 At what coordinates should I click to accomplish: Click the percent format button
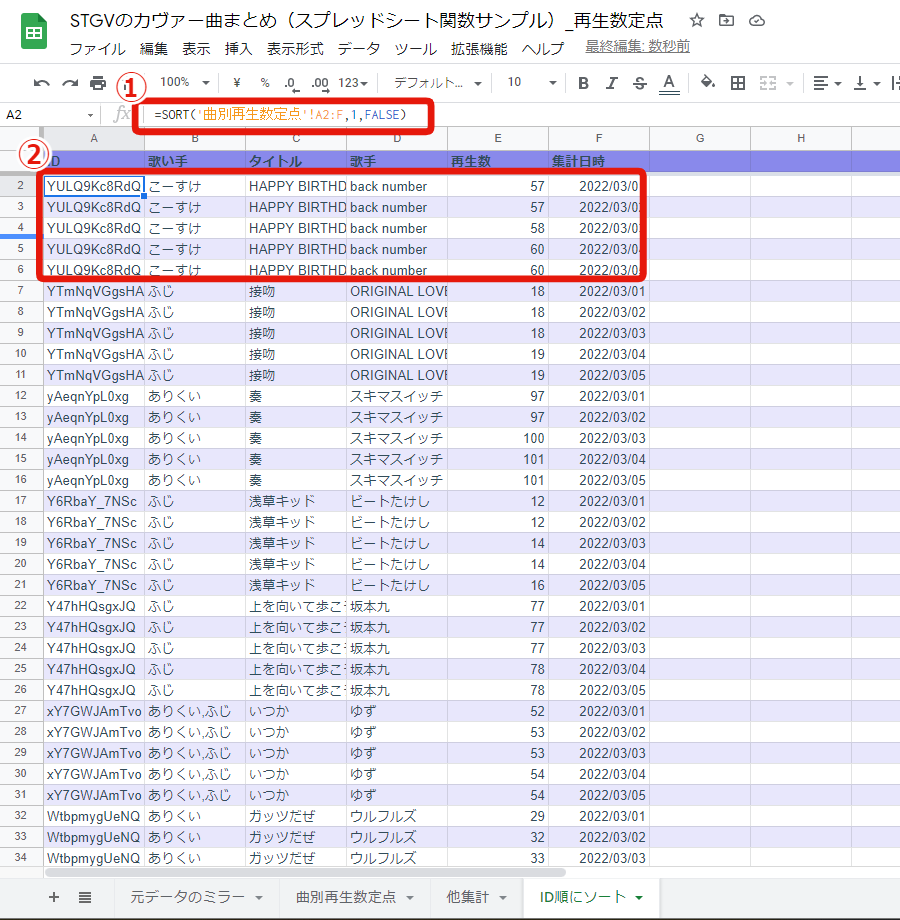pos(264,83)
